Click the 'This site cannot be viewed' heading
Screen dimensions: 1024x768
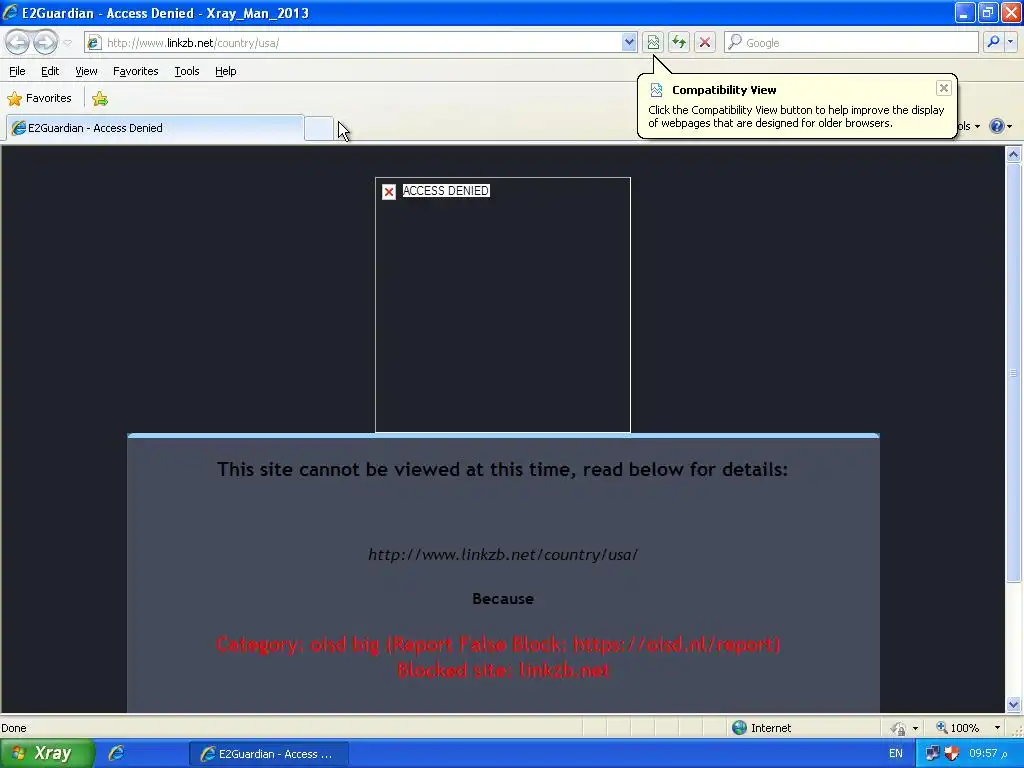click(x=502, y=469)
